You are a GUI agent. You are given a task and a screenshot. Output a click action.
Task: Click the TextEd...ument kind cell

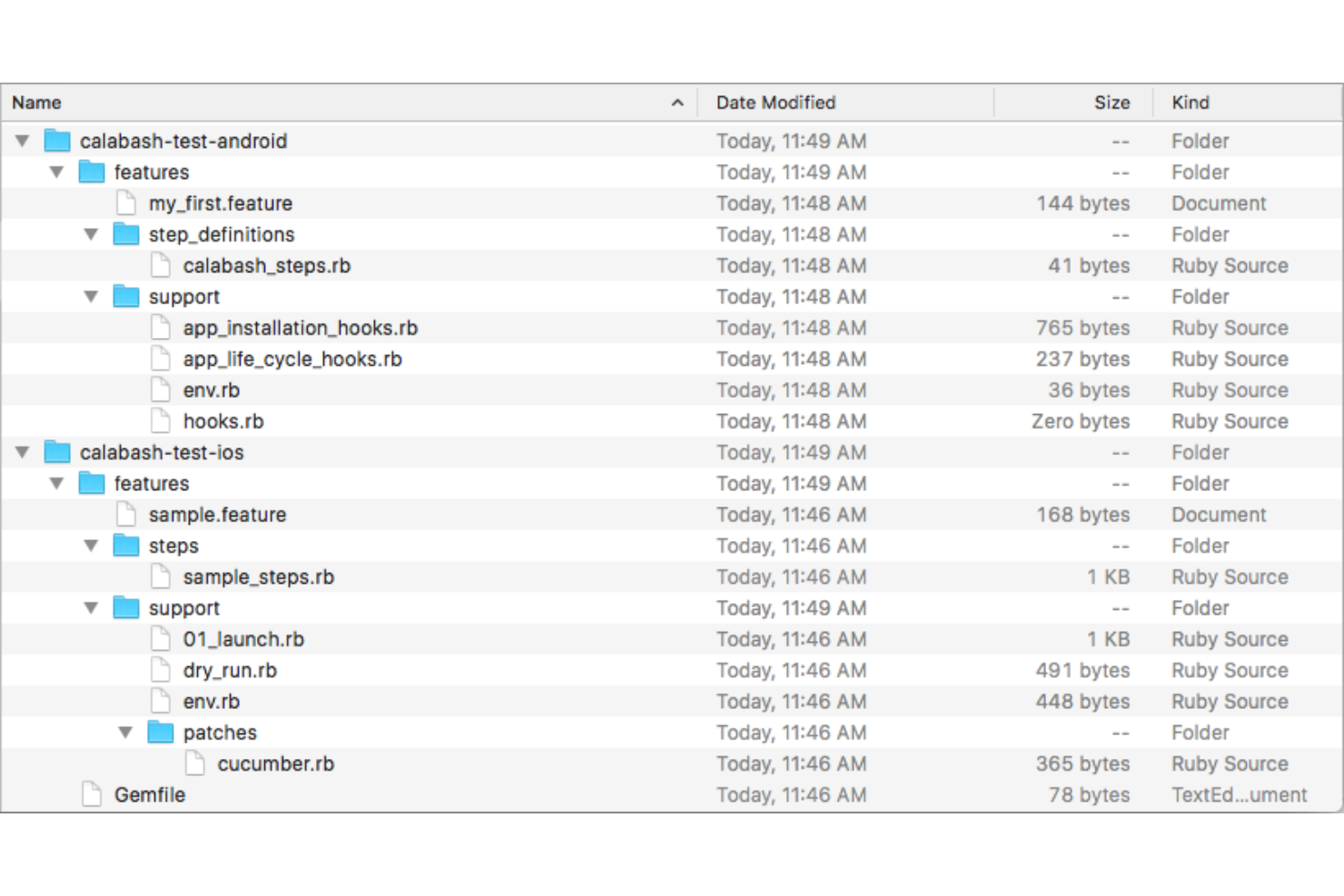[x=1240, y=794]
